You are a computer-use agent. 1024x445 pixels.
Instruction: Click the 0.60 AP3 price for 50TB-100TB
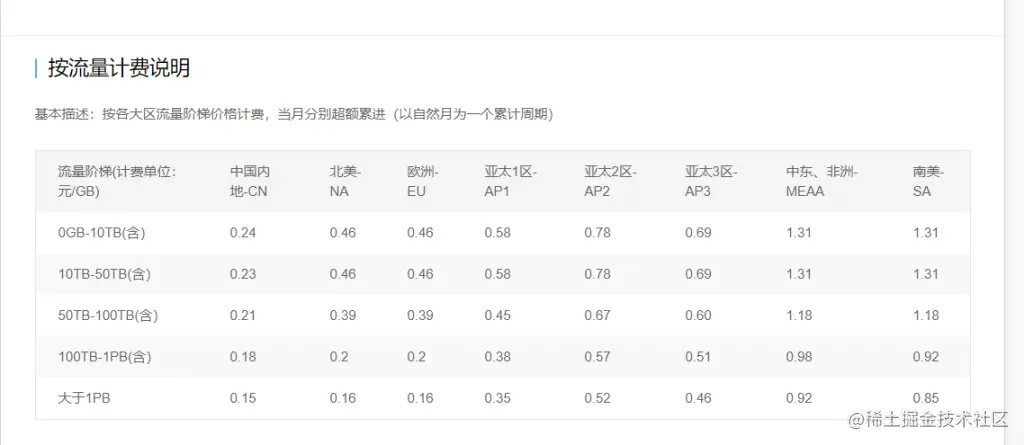pyautogui.click(x=698, y=316)
